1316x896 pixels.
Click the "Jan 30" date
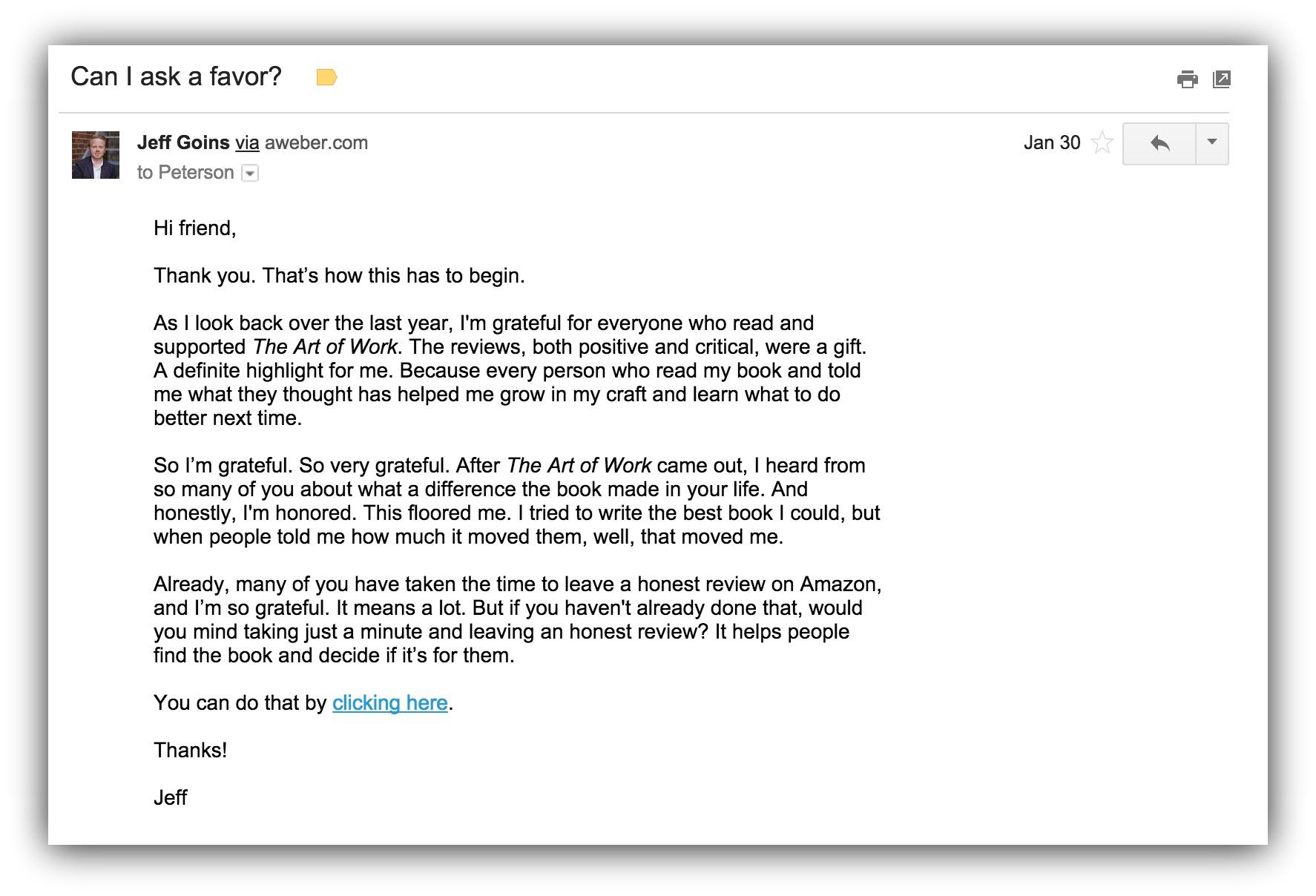tap(1051, 142)
